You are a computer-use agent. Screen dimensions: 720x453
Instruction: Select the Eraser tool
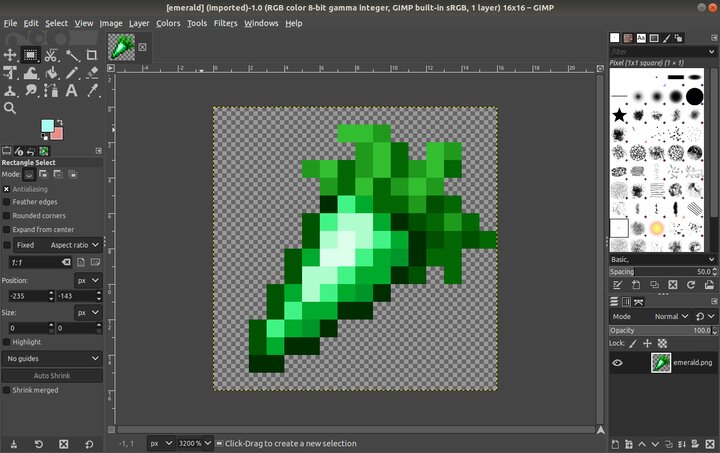point(92,73)
